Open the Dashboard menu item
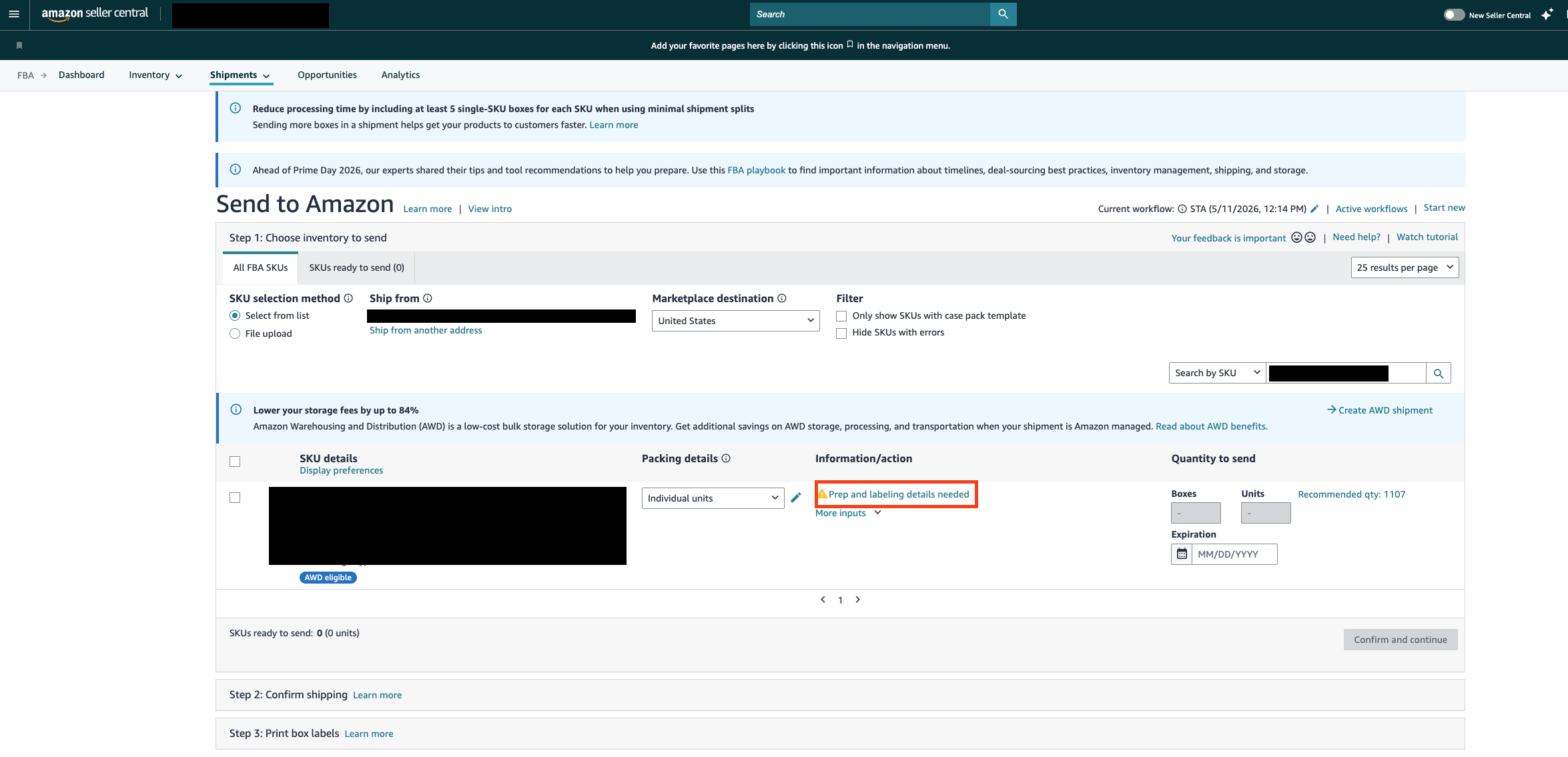This screenshot has height=757, width=1568. point(81,75)
